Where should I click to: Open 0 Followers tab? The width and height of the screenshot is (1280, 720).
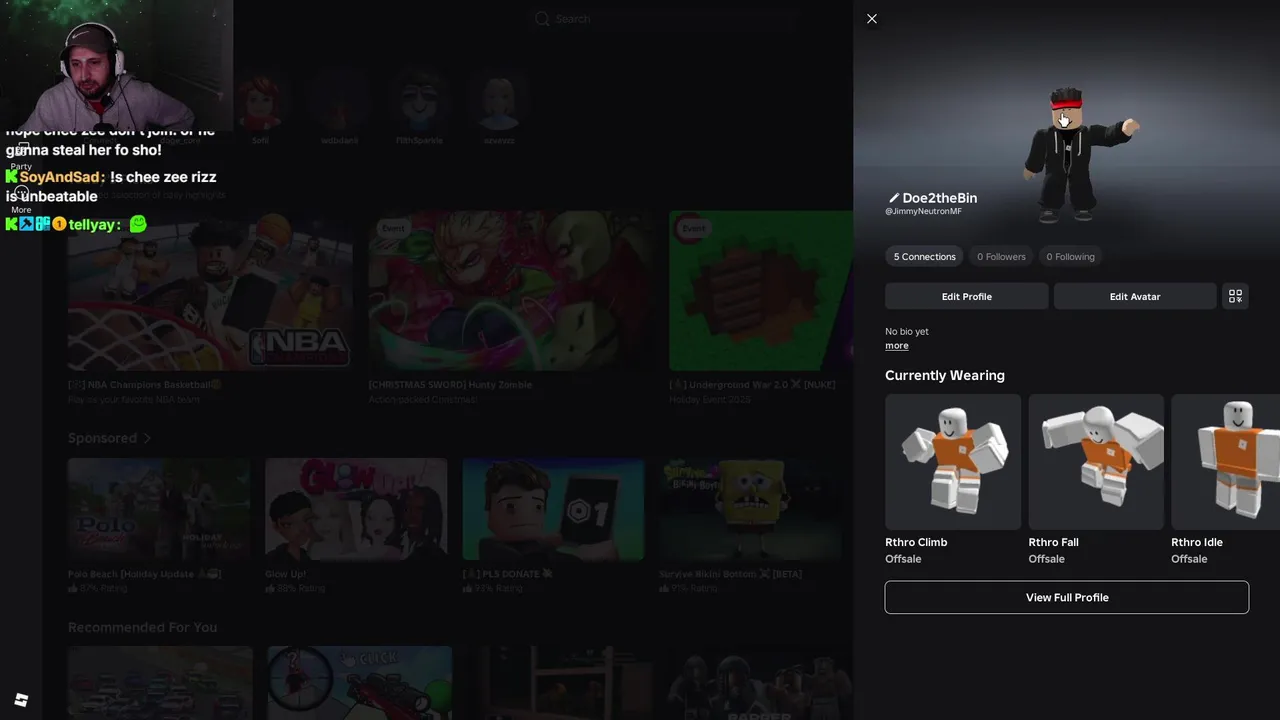(x=1001, y=257)
